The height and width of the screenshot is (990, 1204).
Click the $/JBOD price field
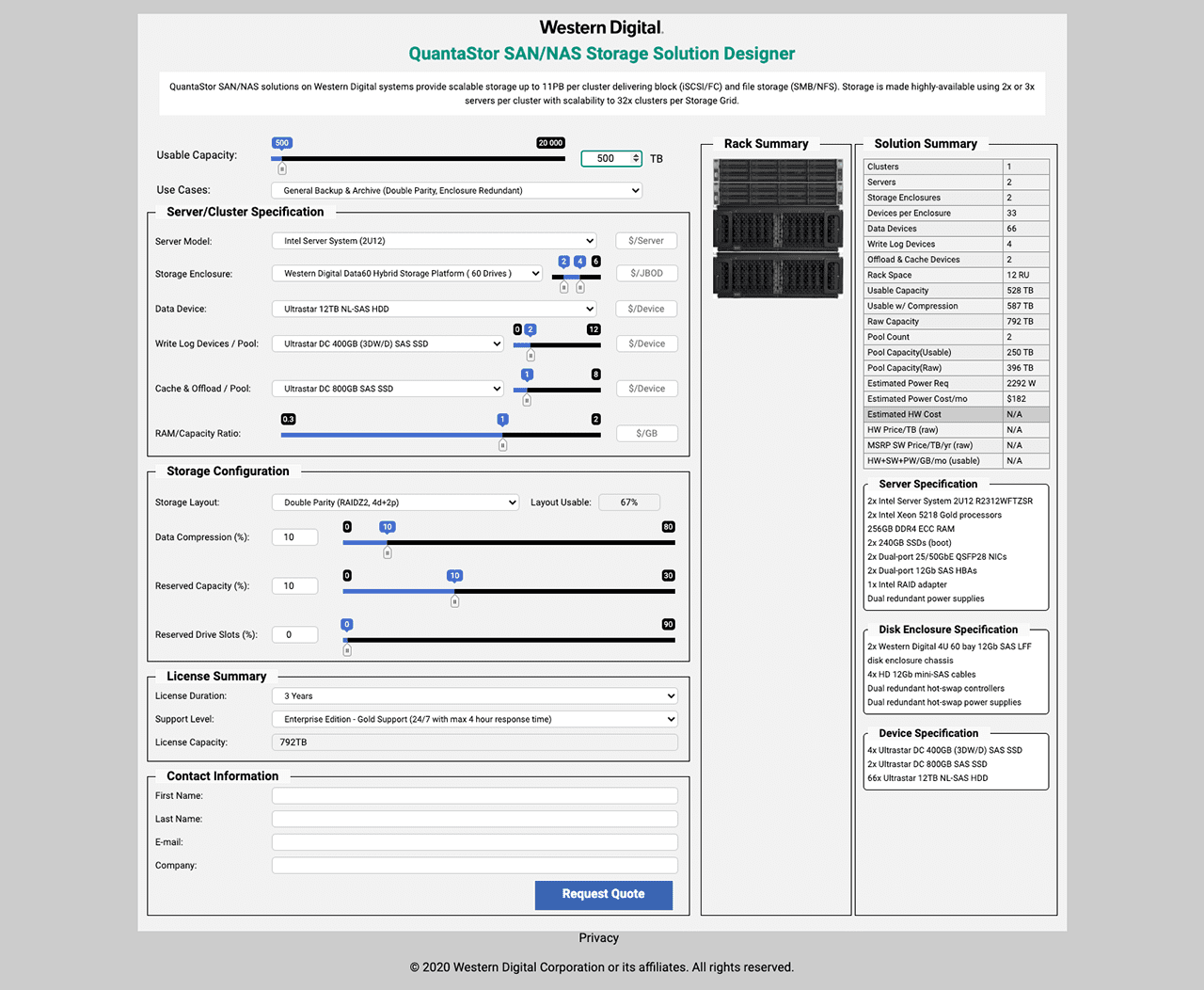click(646, 274)
